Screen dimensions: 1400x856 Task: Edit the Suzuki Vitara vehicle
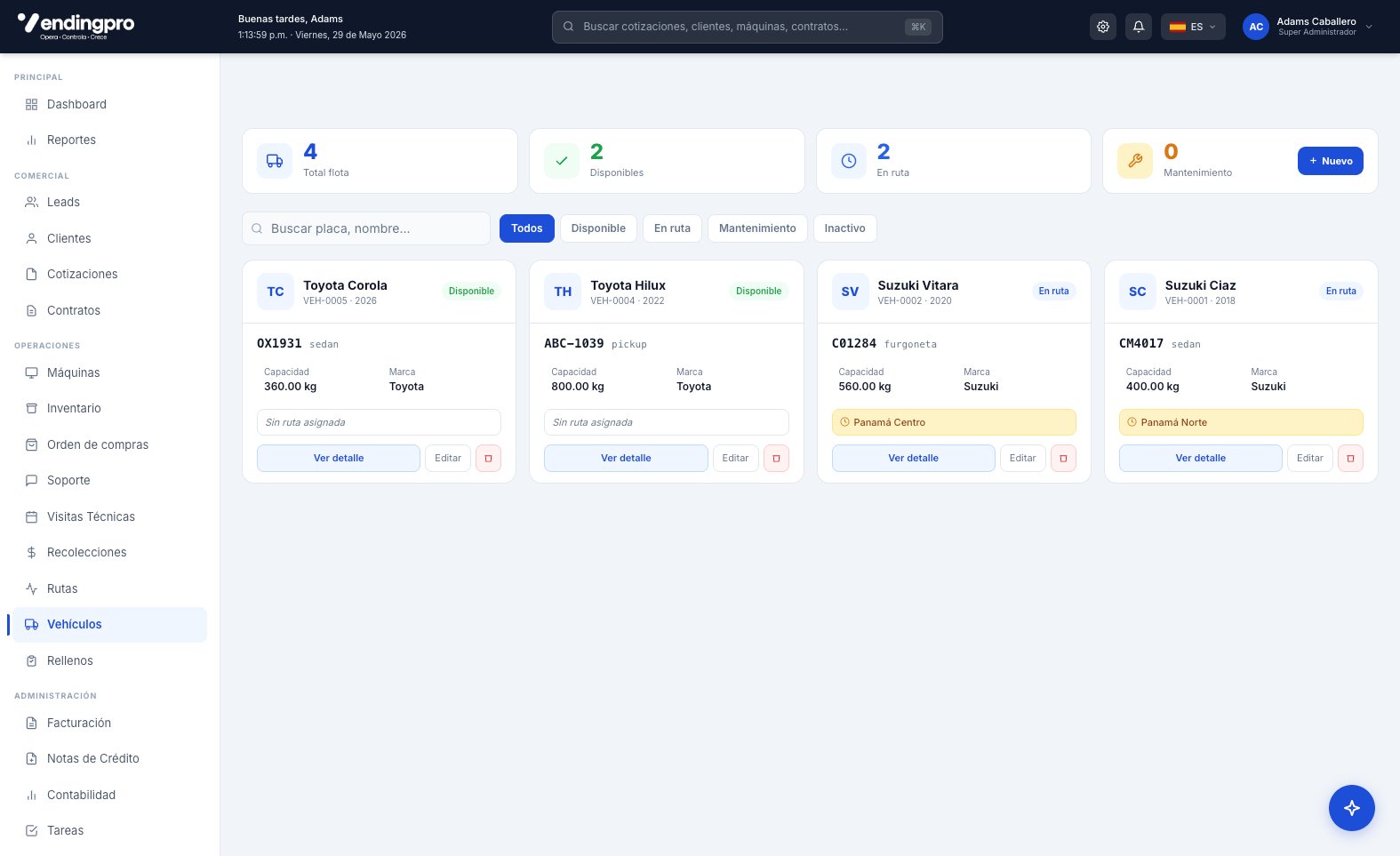tap(1022, 458)
